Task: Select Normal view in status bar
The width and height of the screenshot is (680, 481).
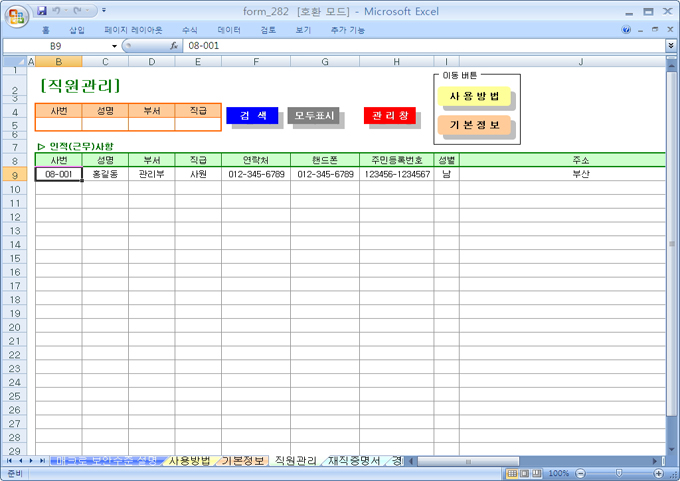Action: [512, 473]
